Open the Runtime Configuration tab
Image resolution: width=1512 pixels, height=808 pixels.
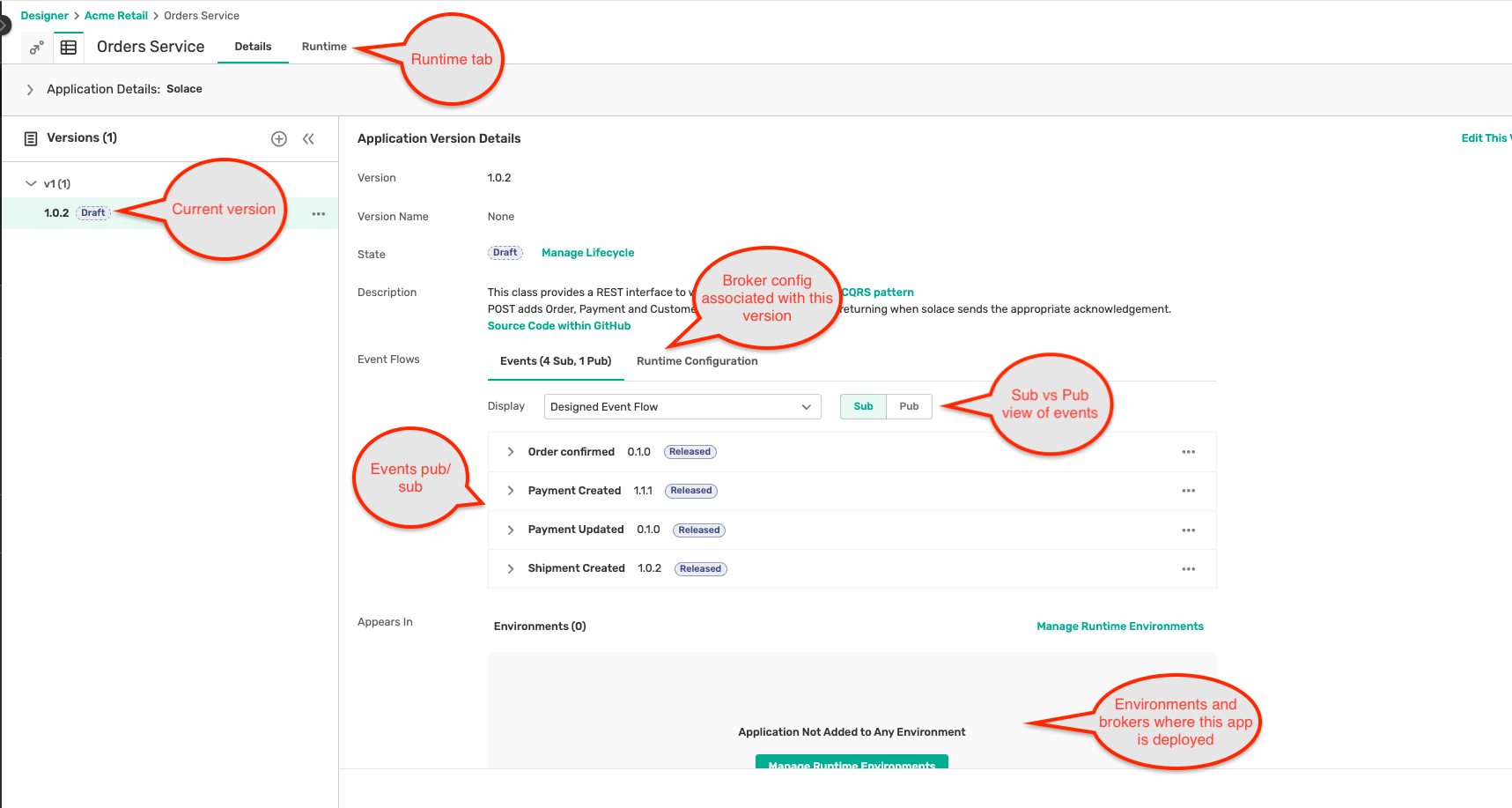pyautogui.click(x=697, y=360)
